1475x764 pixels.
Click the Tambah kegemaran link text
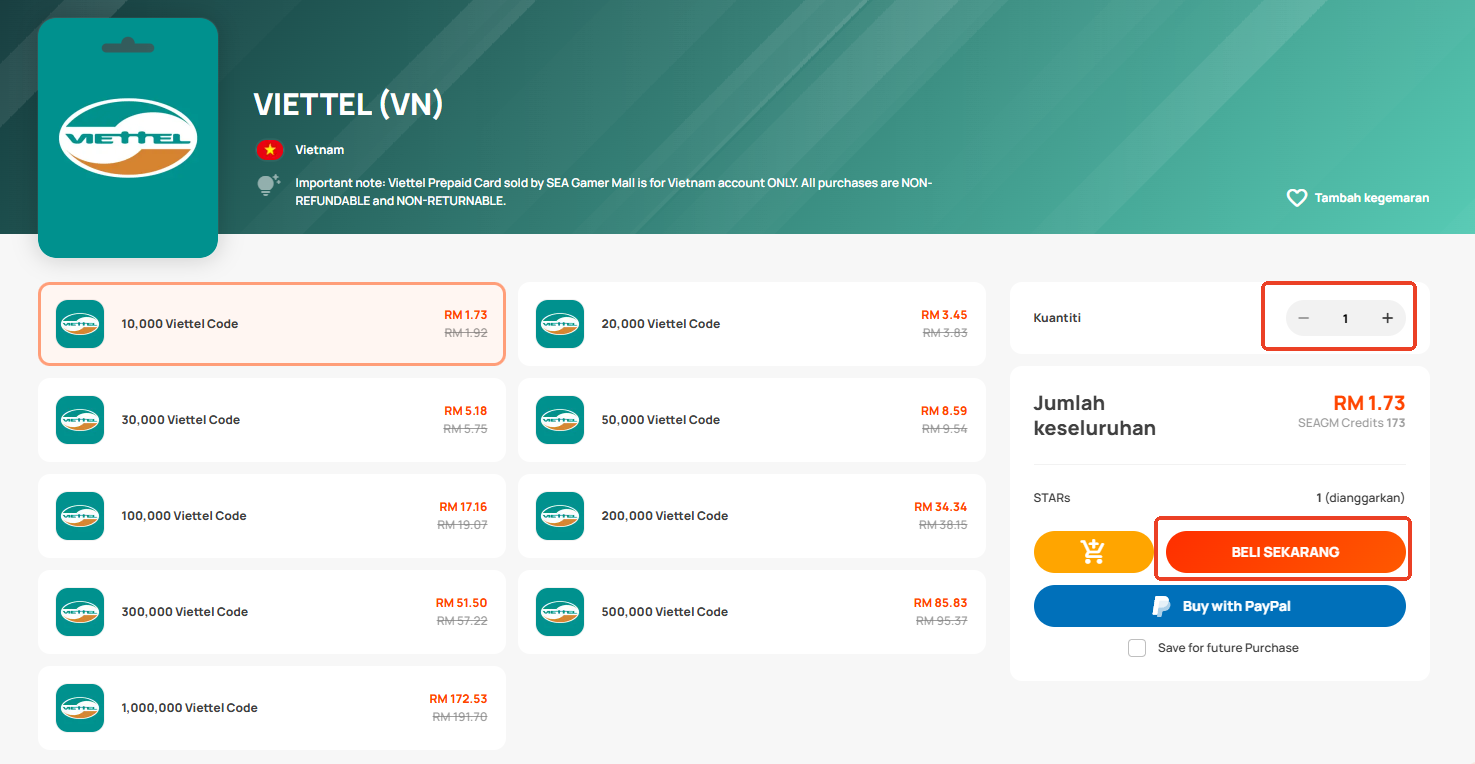pyautogui.click(x=1372, y=198)
